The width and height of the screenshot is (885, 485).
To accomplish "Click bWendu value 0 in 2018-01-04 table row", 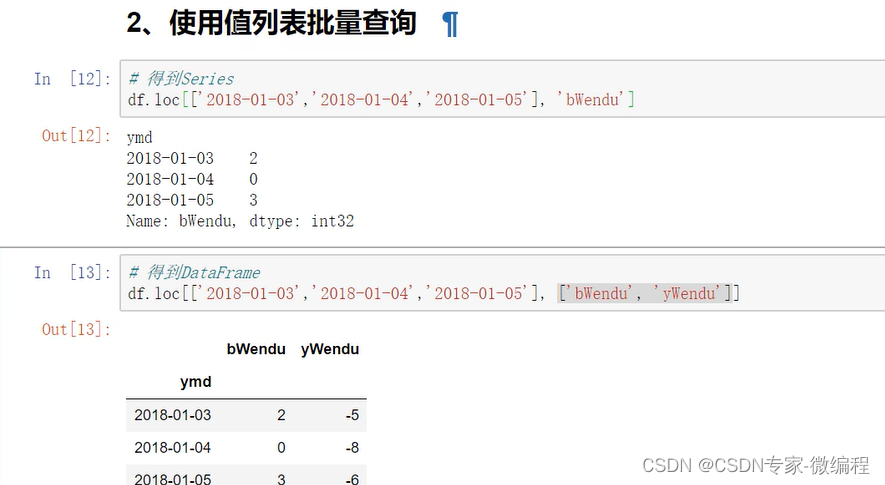I will tap(281, 448).
